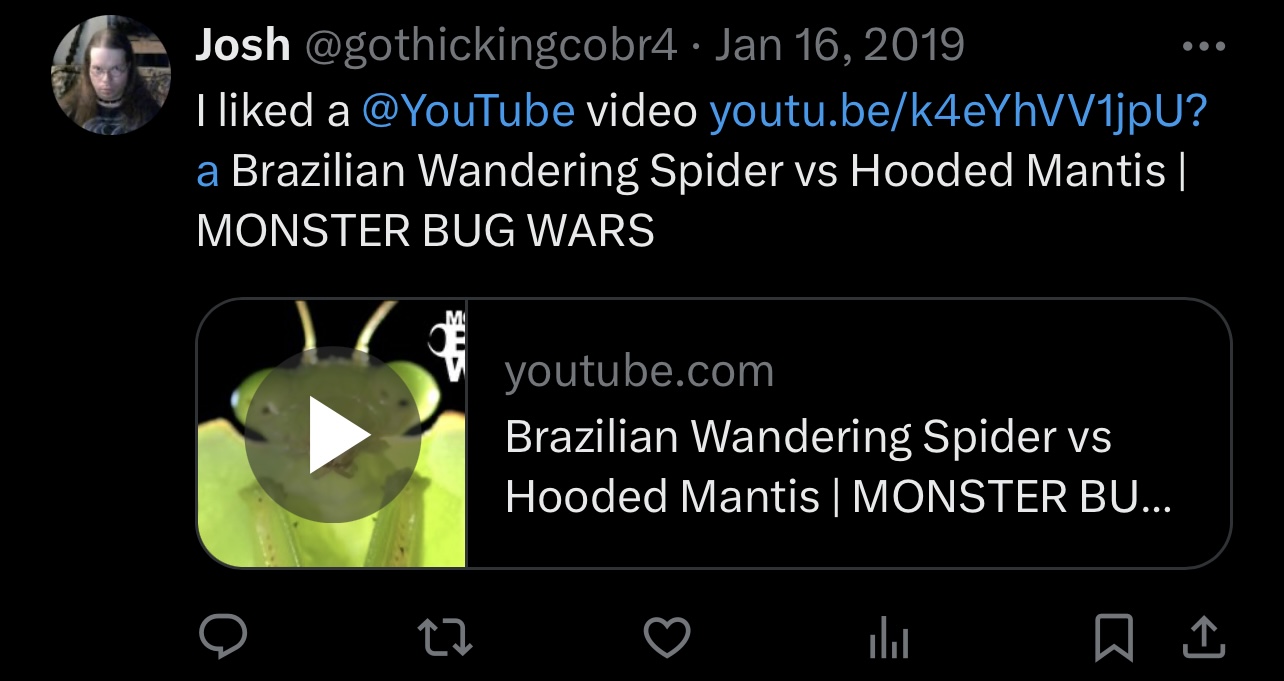Visit the @gothickingcobr4 handle
This screenshot has width=1284, height=681.
491,46
